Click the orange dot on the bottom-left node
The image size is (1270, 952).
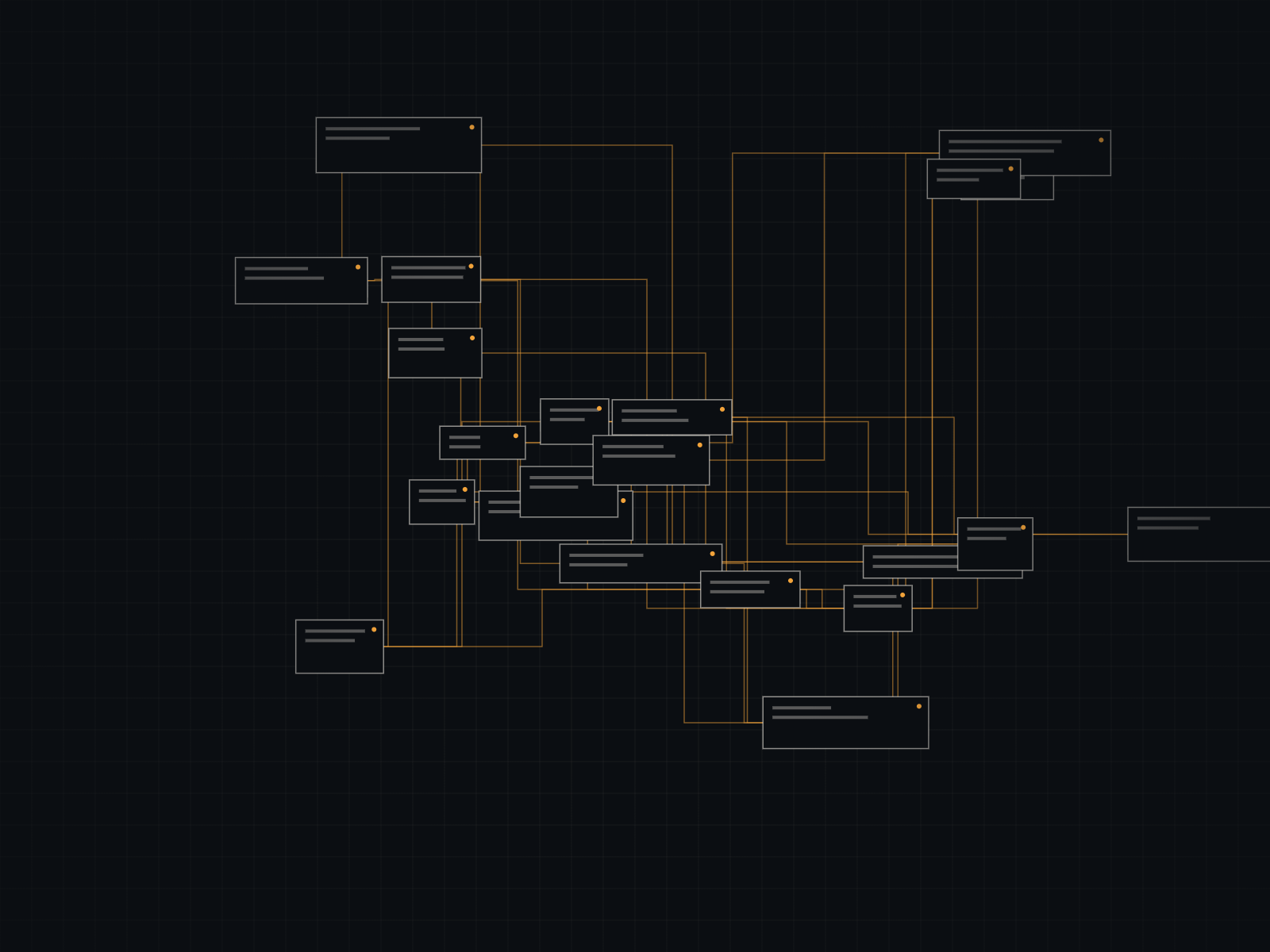pyautogui.click(x=374, y=629)
